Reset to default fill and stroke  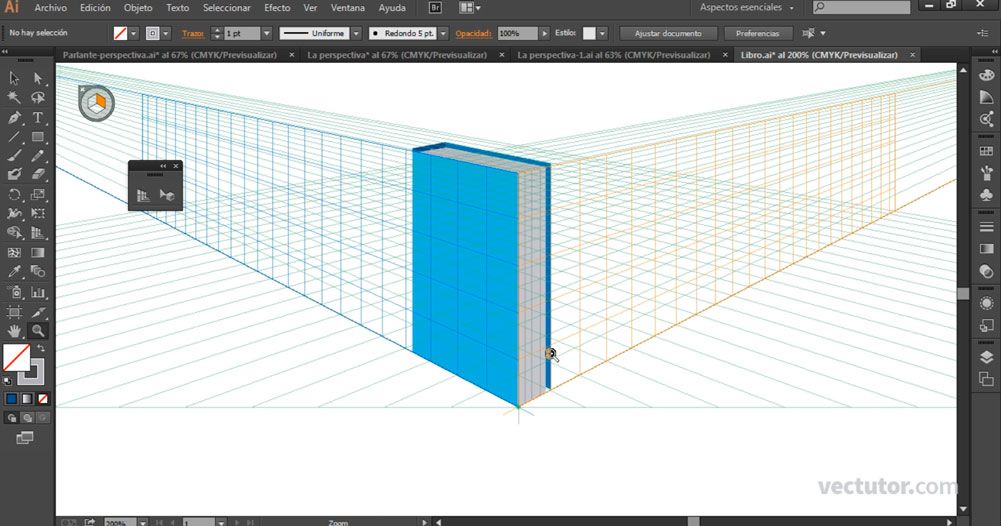pyautogui.click(x=8, y=381)
